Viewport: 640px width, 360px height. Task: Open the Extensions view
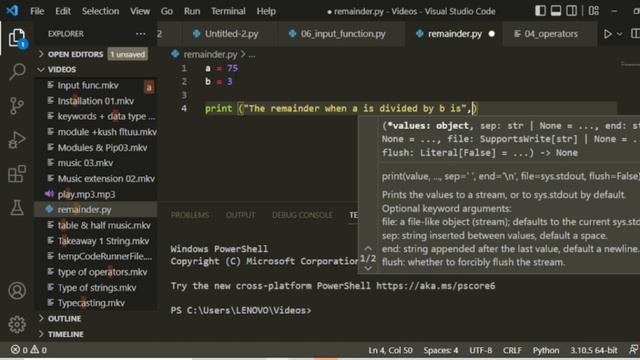[x=17, y=174]
